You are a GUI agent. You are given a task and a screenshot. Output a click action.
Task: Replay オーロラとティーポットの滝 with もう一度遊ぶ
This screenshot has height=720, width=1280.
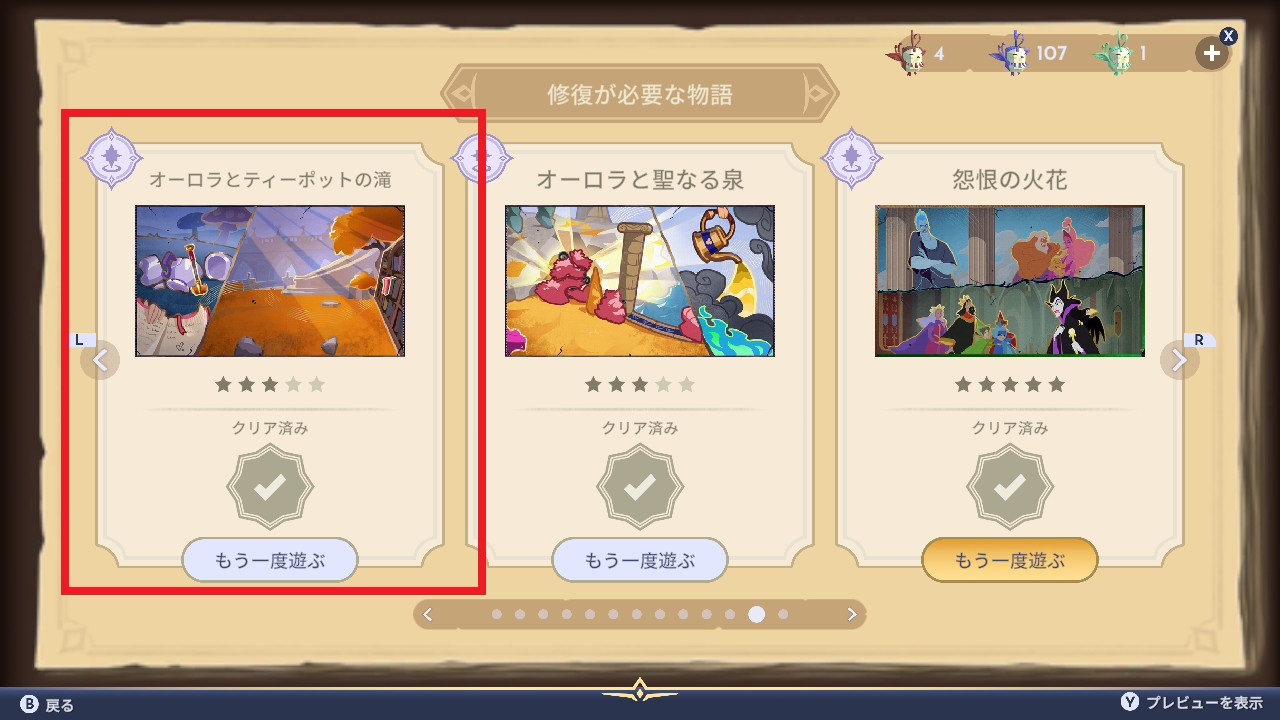click(x=270, y=560)
